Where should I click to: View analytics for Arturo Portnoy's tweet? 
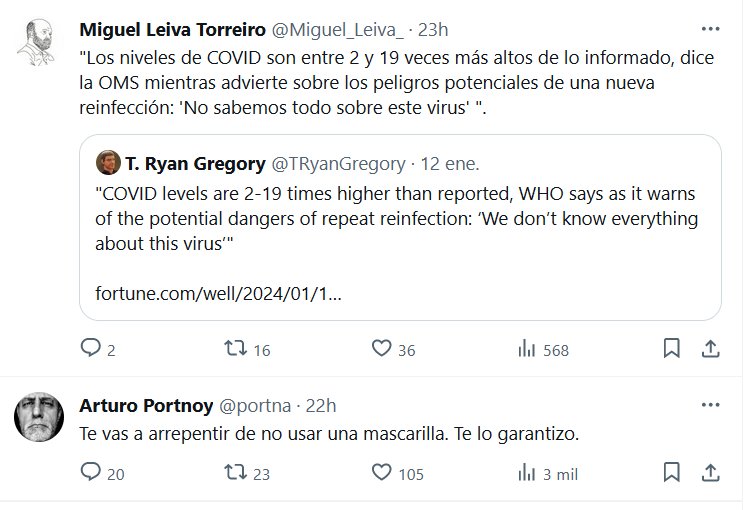(x=525, y=473)
